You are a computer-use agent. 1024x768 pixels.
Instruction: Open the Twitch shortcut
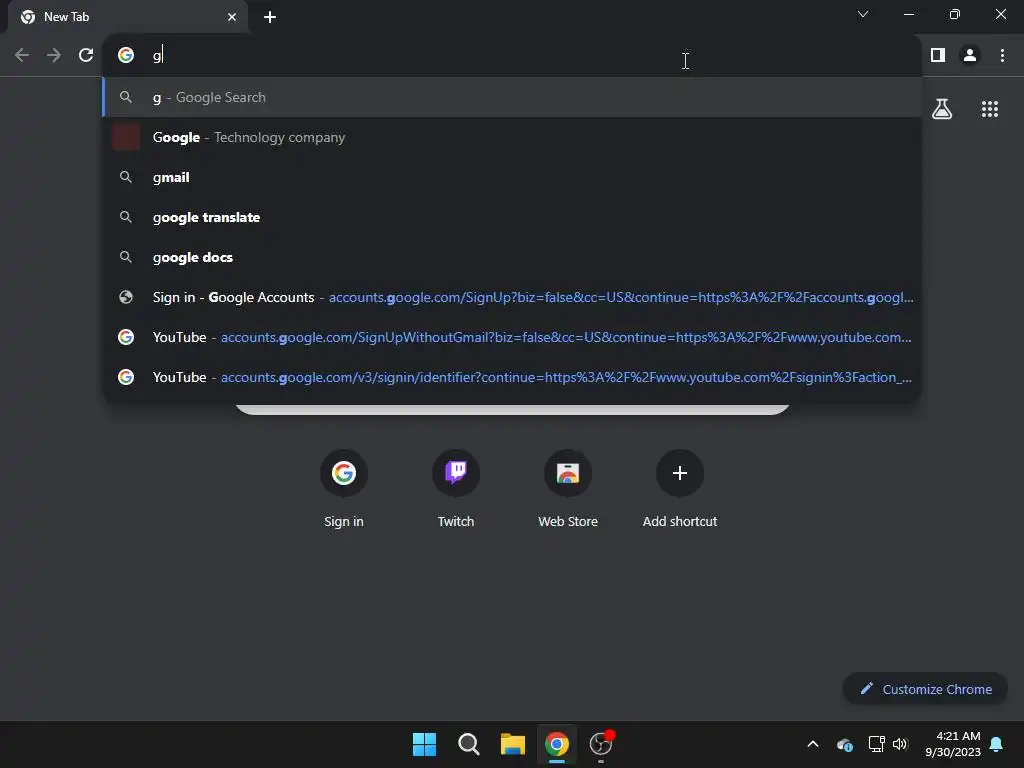point(456,488)
